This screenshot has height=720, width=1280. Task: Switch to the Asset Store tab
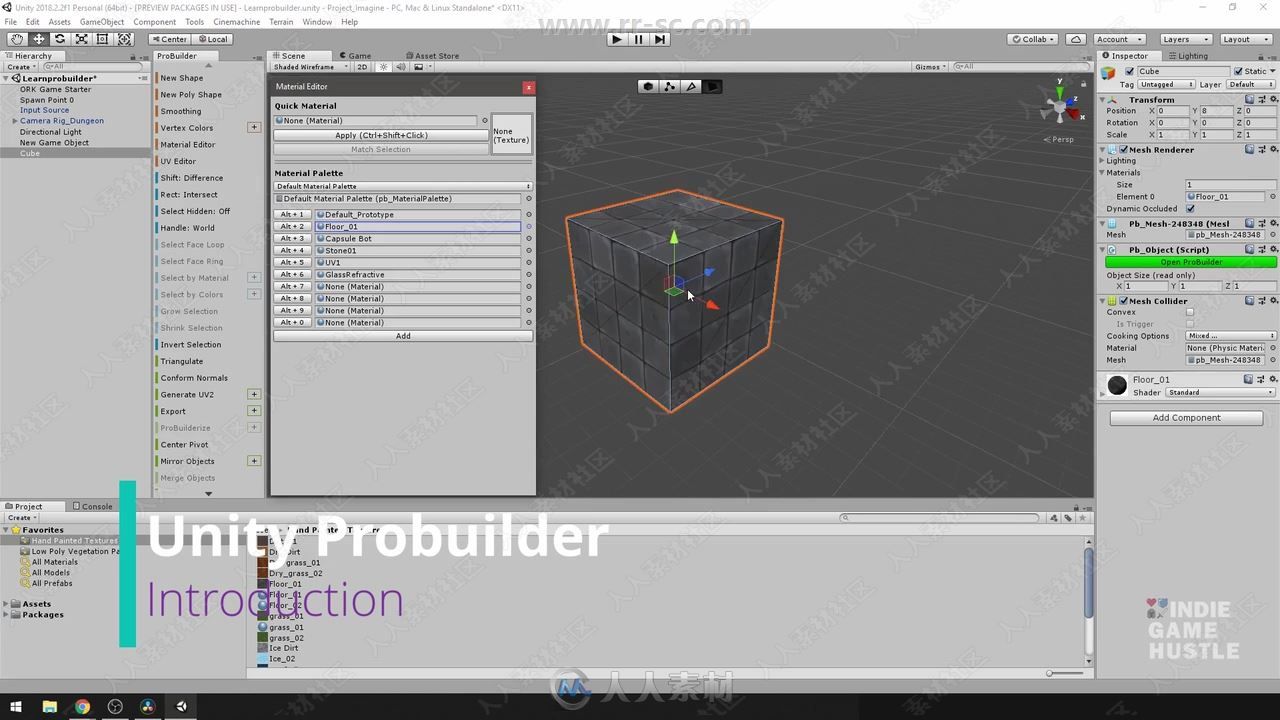click(433, 56)
